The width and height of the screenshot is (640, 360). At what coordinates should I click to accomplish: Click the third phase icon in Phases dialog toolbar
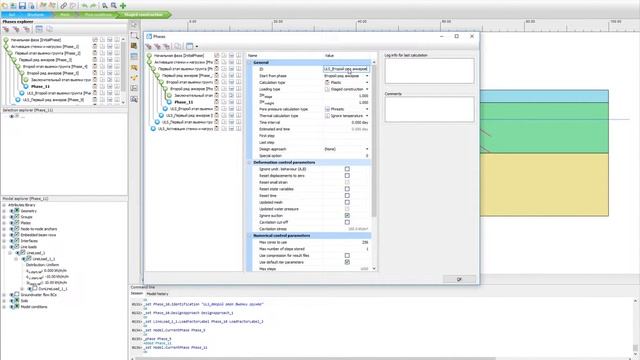point(166,46)
